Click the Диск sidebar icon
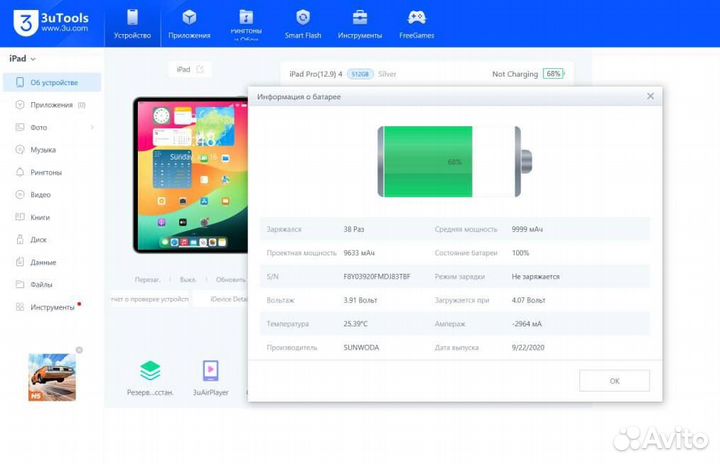 click(20, 239)
